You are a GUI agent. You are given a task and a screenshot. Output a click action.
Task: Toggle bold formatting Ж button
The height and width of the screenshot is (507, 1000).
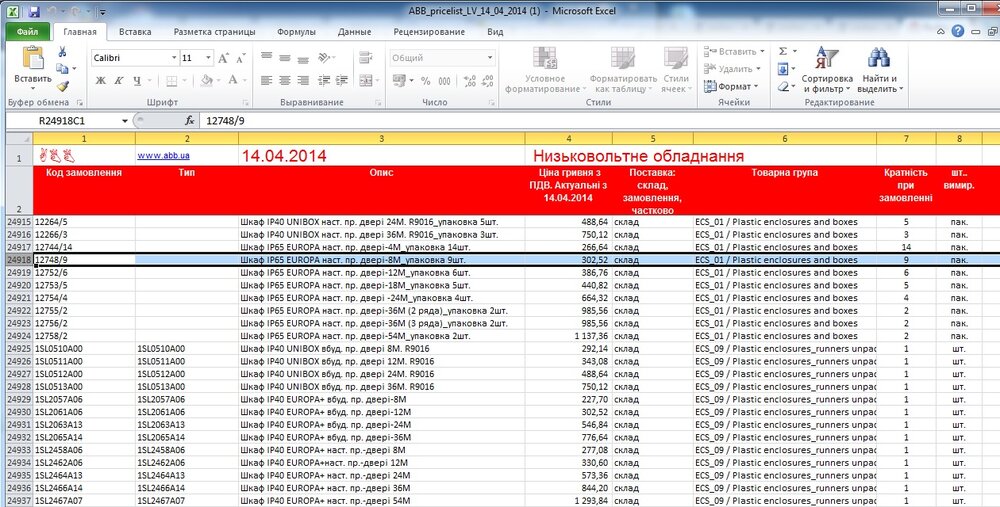(x=98, y=81)
